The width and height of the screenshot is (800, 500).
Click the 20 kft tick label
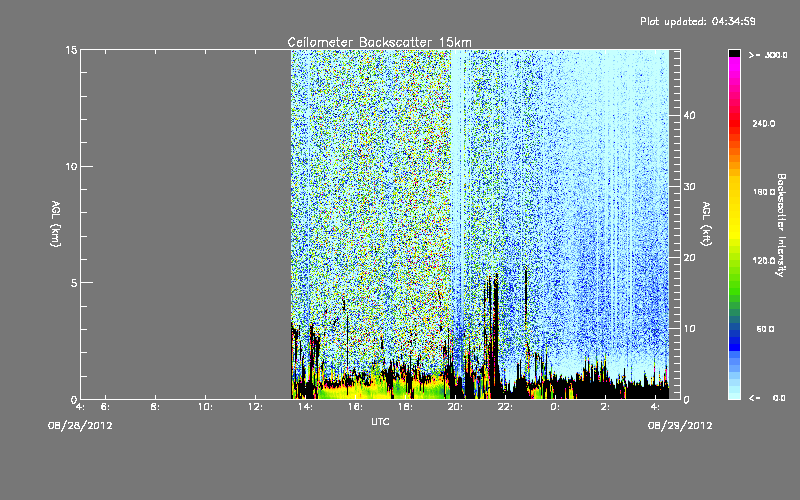pyautogui.click(x=689, y=258)
